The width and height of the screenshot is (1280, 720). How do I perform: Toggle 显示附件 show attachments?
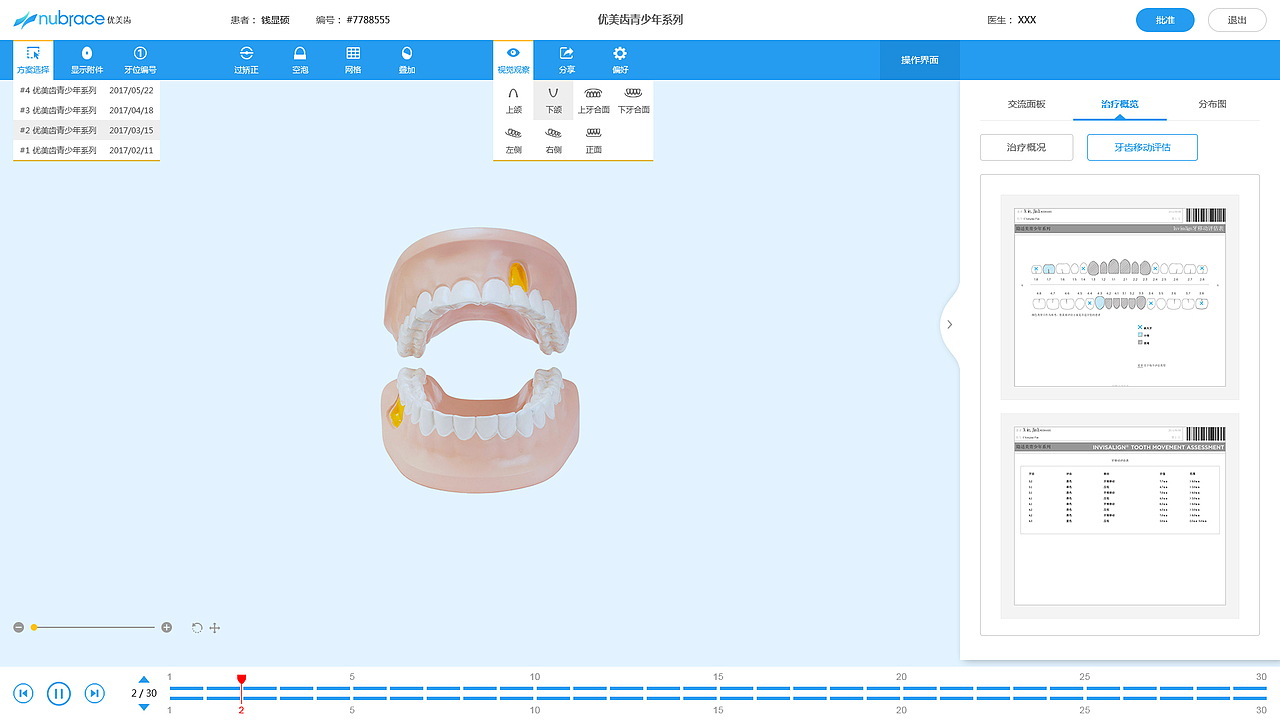(87, 60)
